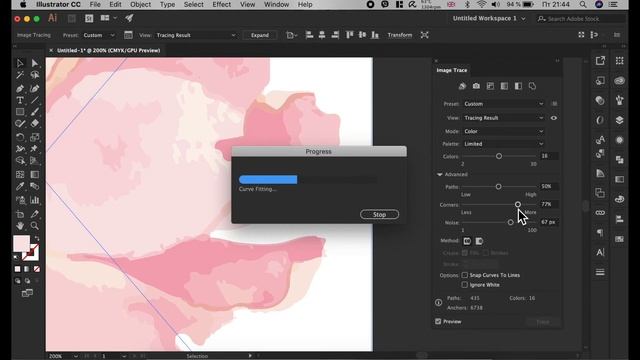
Task: Open the panel View dropdown Tracing Result
Action: (504, 118)
